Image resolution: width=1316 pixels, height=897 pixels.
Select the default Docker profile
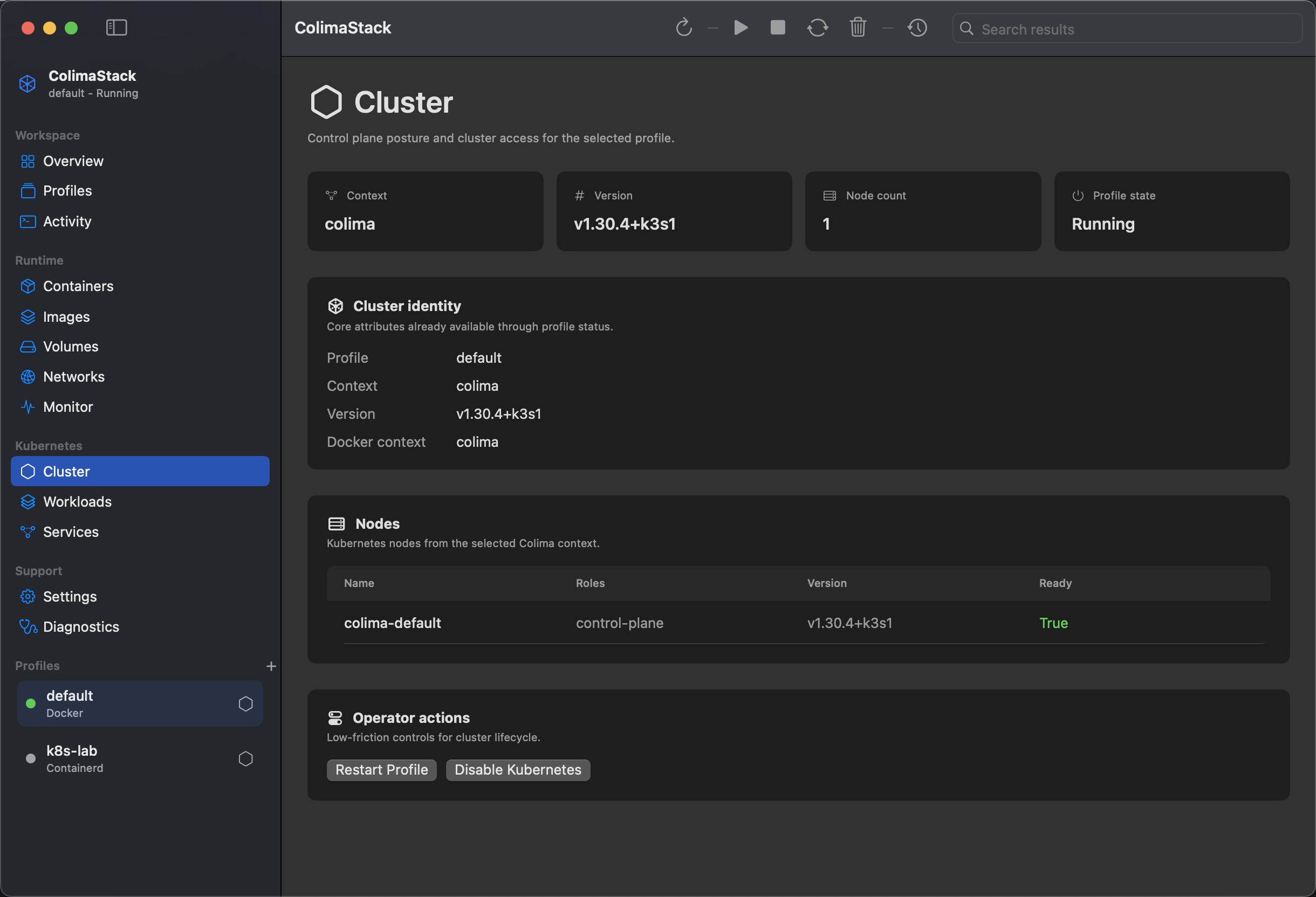point(140,703)
